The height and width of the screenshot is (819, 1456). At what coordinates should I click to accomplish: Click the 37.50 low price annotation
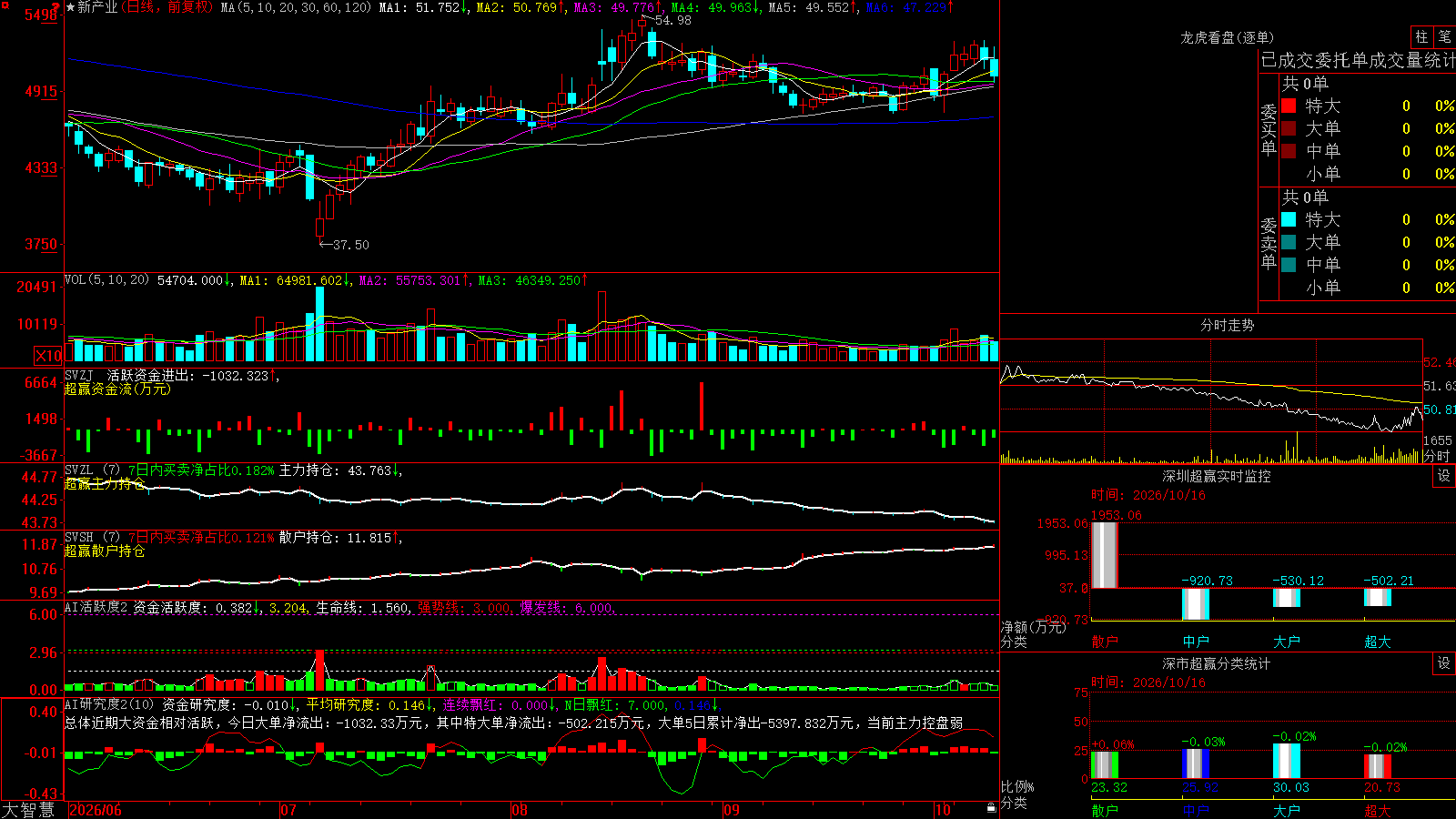tap(351, 245)
